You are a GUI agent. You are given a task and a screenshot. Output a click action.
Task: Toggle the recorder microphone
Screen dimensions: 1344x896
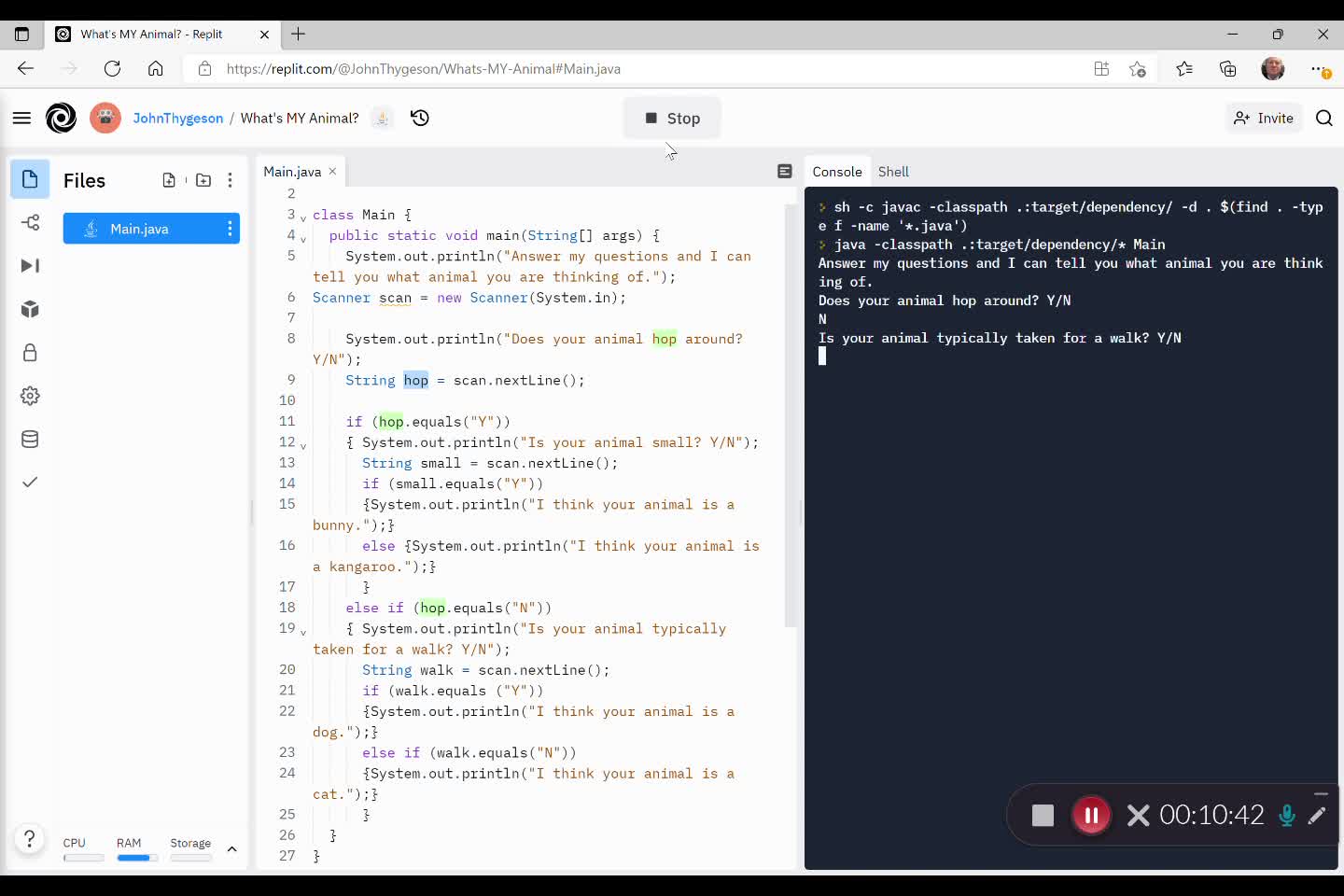point(1287,816)
